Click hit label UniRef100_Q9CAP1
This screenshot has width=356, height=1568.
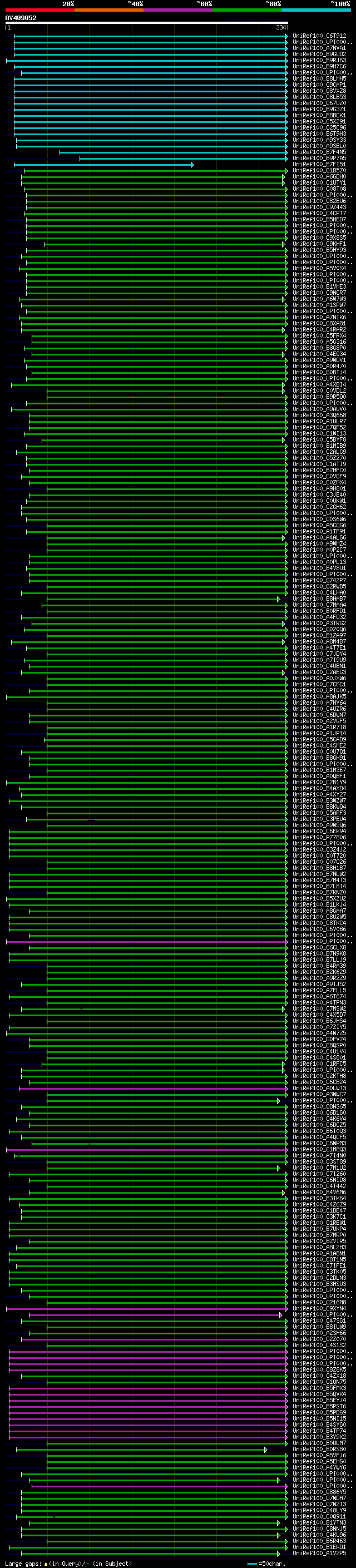pos(319,85)
